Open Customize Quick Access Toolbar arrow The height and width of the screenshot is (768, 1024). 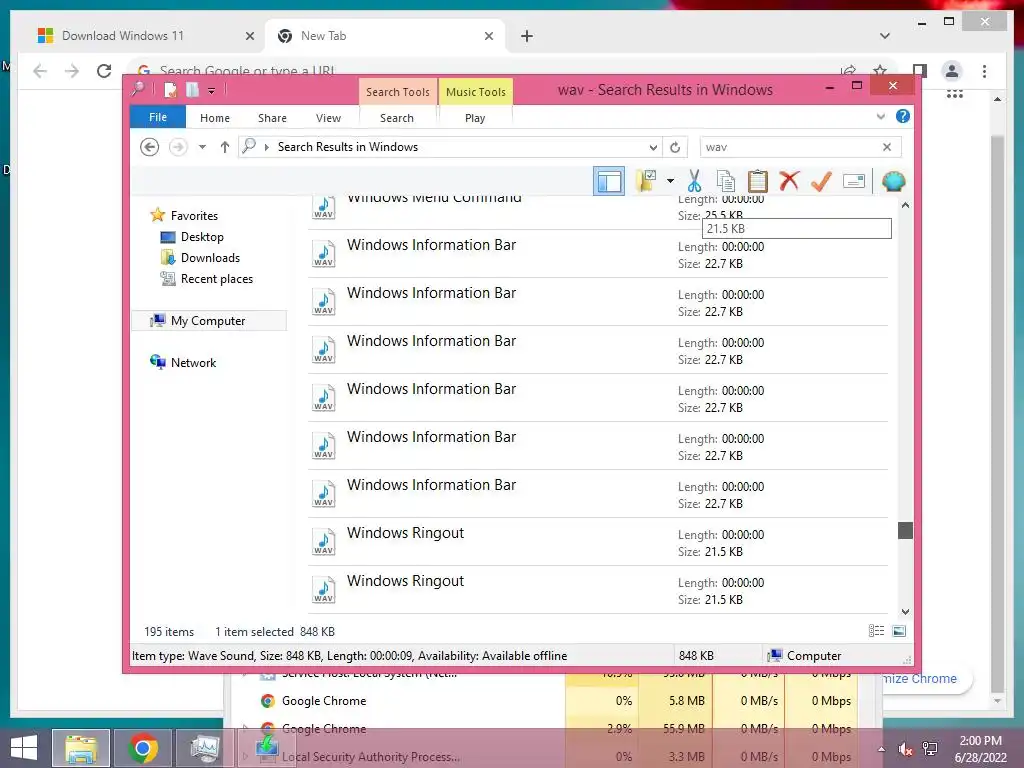212,91
